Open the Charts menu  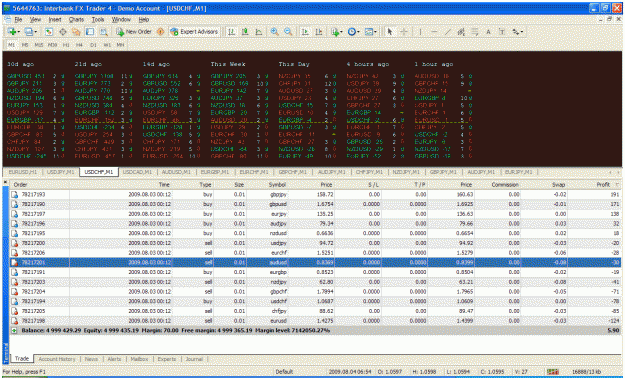(76, 20)
